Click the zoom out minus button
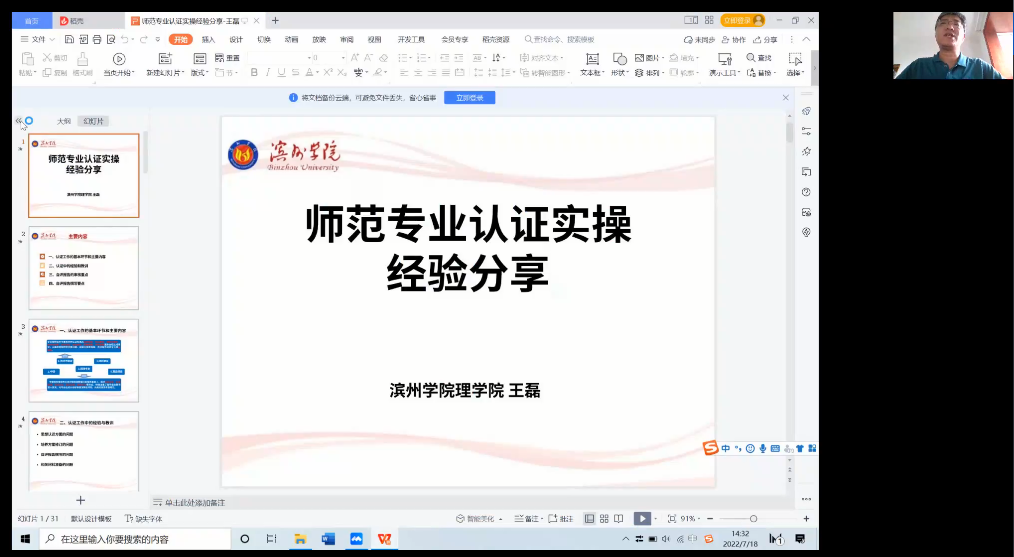Screen dimensions: 1014x557 pos(709,519)
